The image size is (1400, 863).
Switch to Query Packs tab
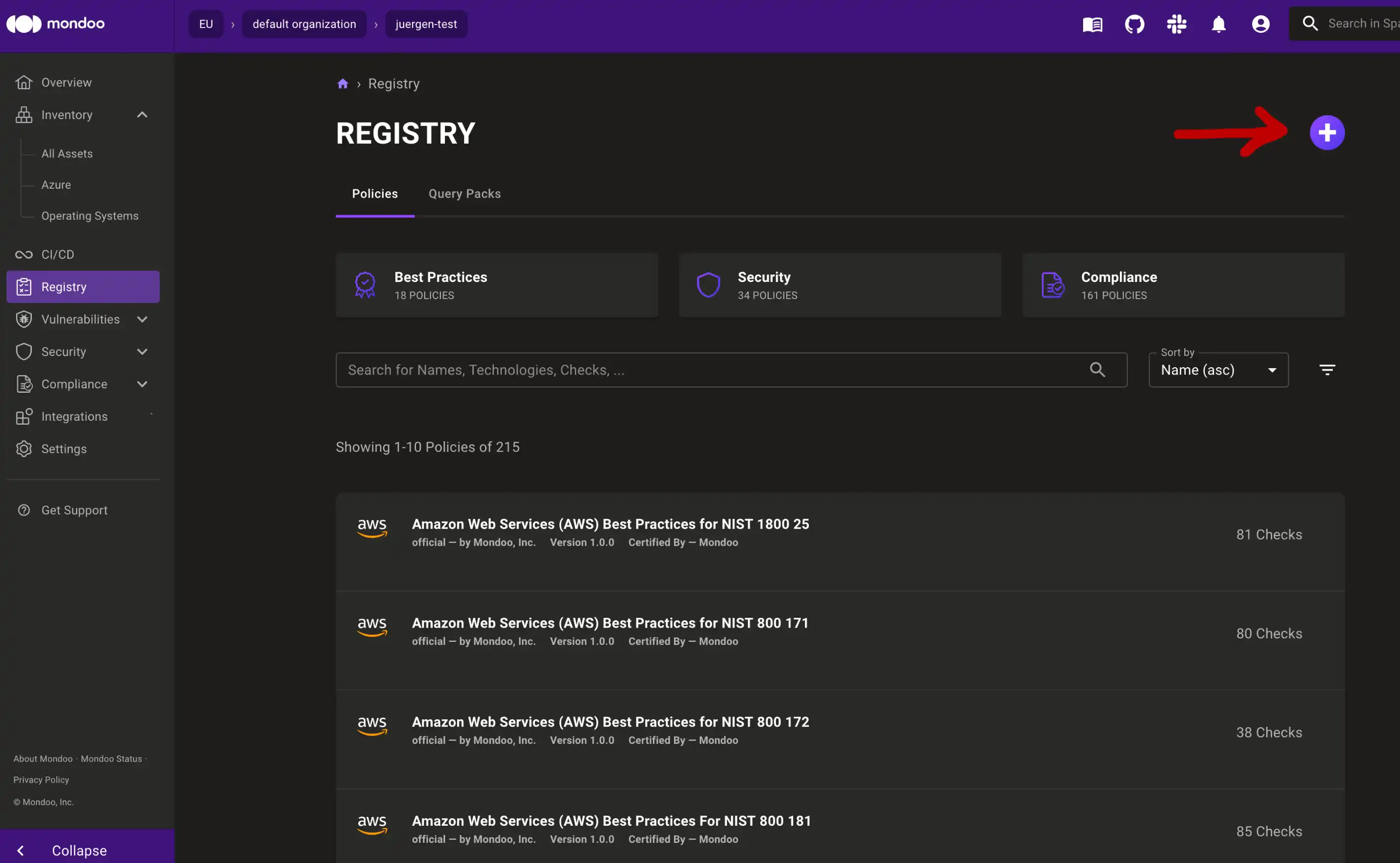click(463, 193)
